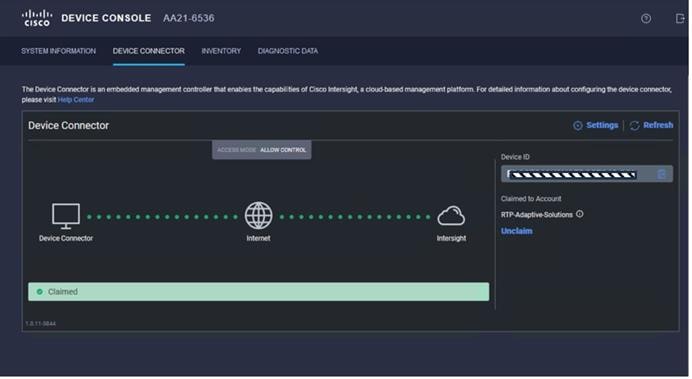Click the Internet label under the globe
Viewport: 692px width, 379px height.
(259, 238)
